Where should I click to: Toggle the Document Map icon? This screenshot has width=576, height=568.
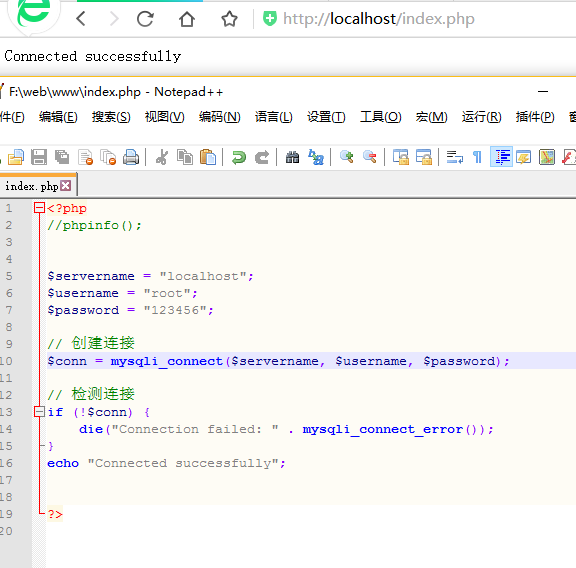click(x=547, y=157)
